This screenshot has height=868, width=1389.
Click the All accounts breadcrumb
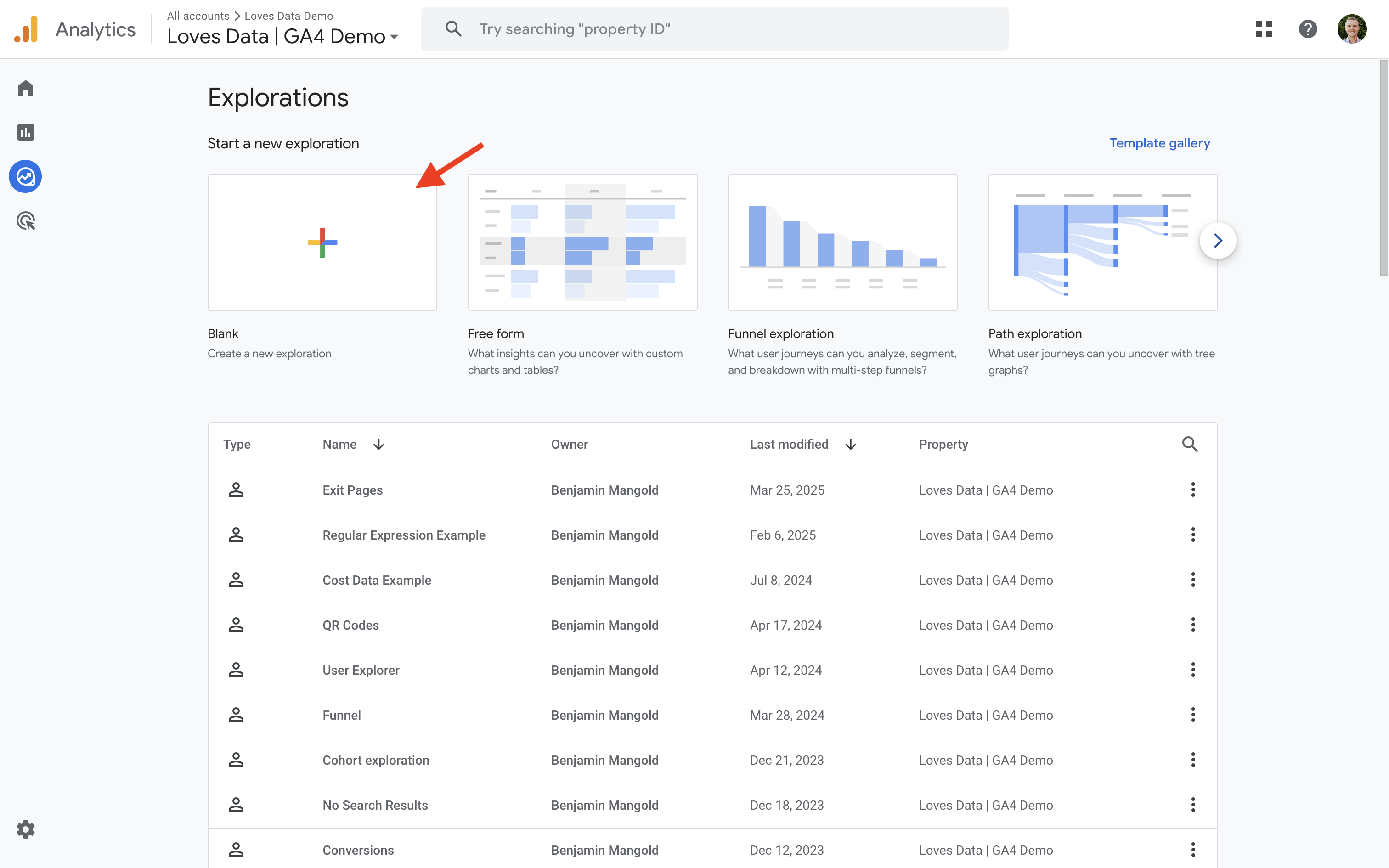point(198,16)
